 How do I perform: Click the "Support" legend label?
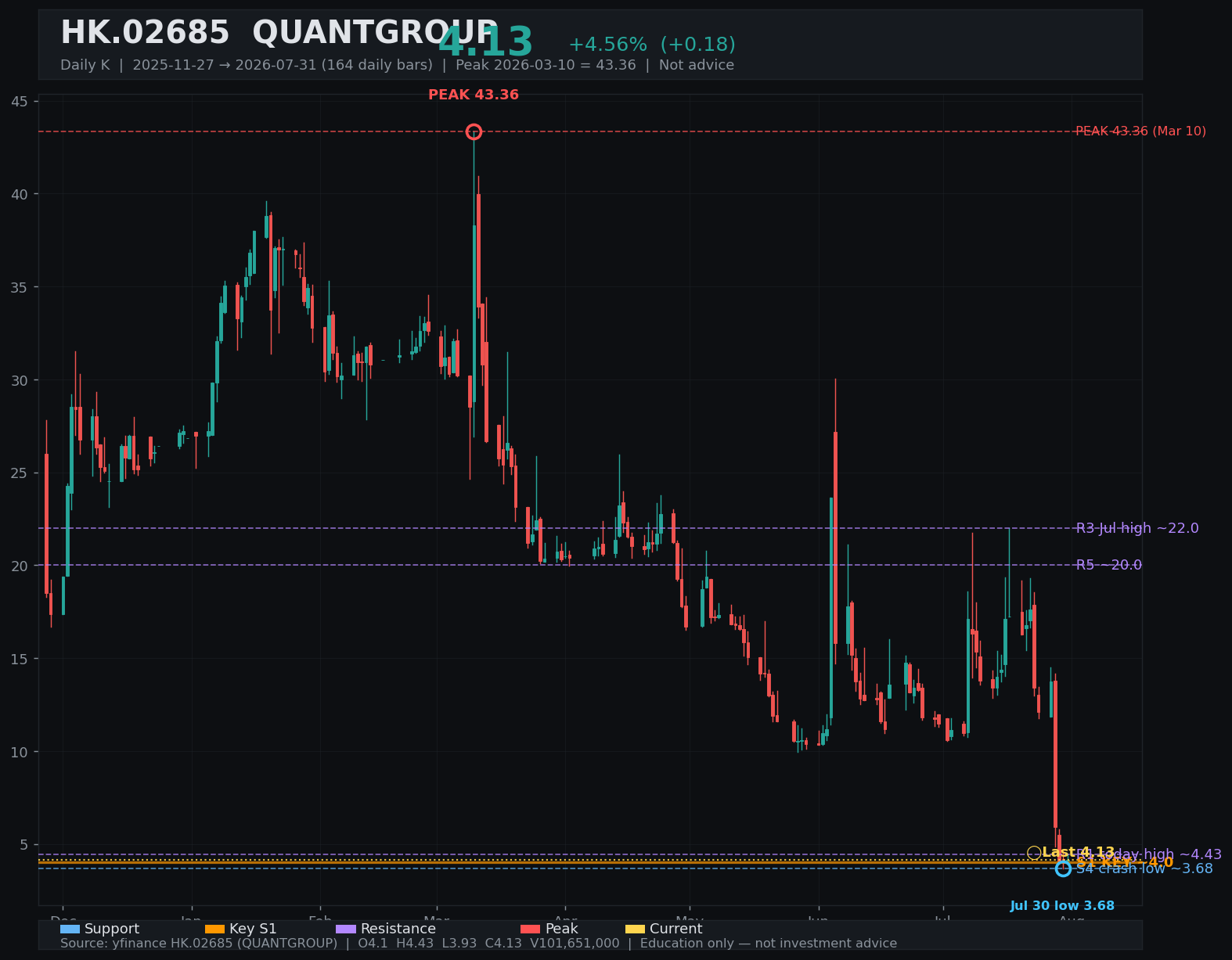pos(112,929)
